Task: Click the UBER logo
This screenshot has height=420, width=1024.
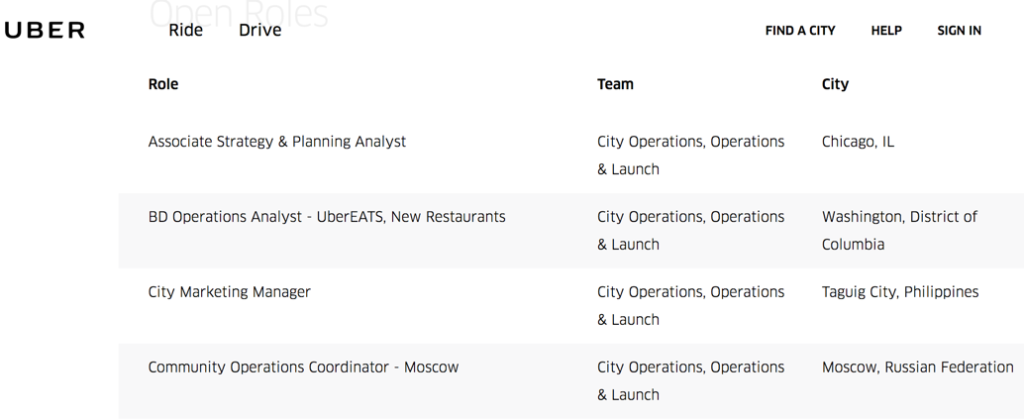Action: 44,30
